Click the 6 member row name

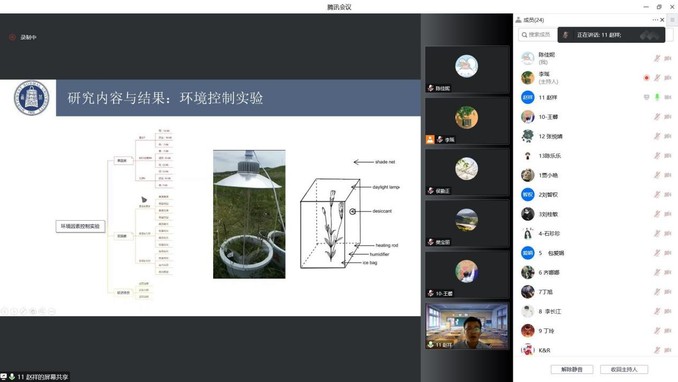(x=549, y=273)
